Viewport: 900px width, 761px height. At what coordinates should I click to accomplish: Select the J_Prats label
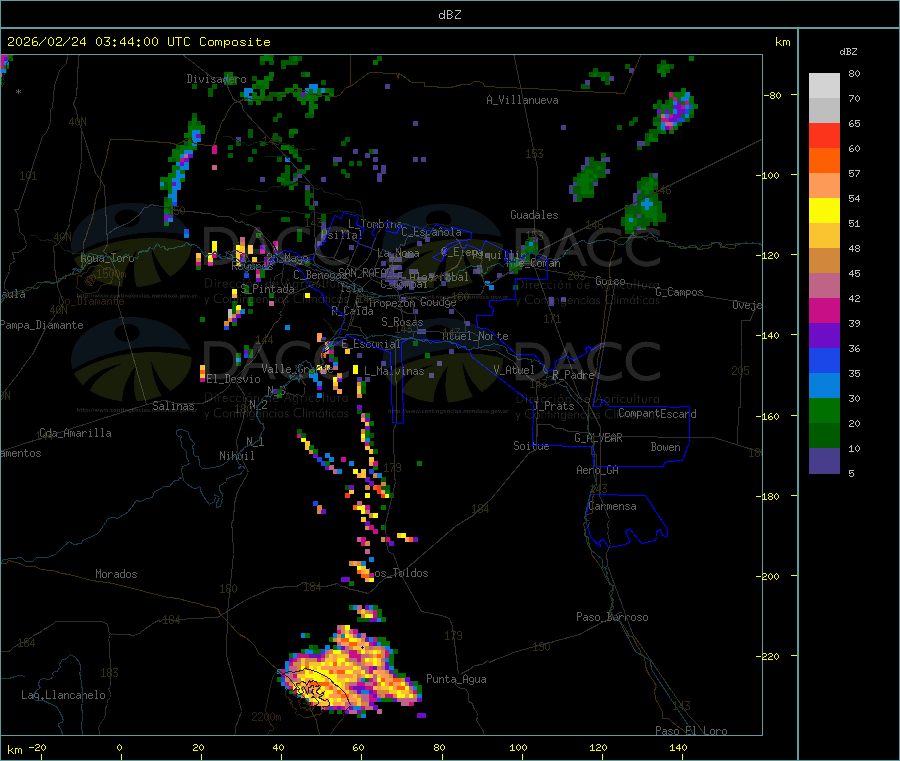(554, 406)
